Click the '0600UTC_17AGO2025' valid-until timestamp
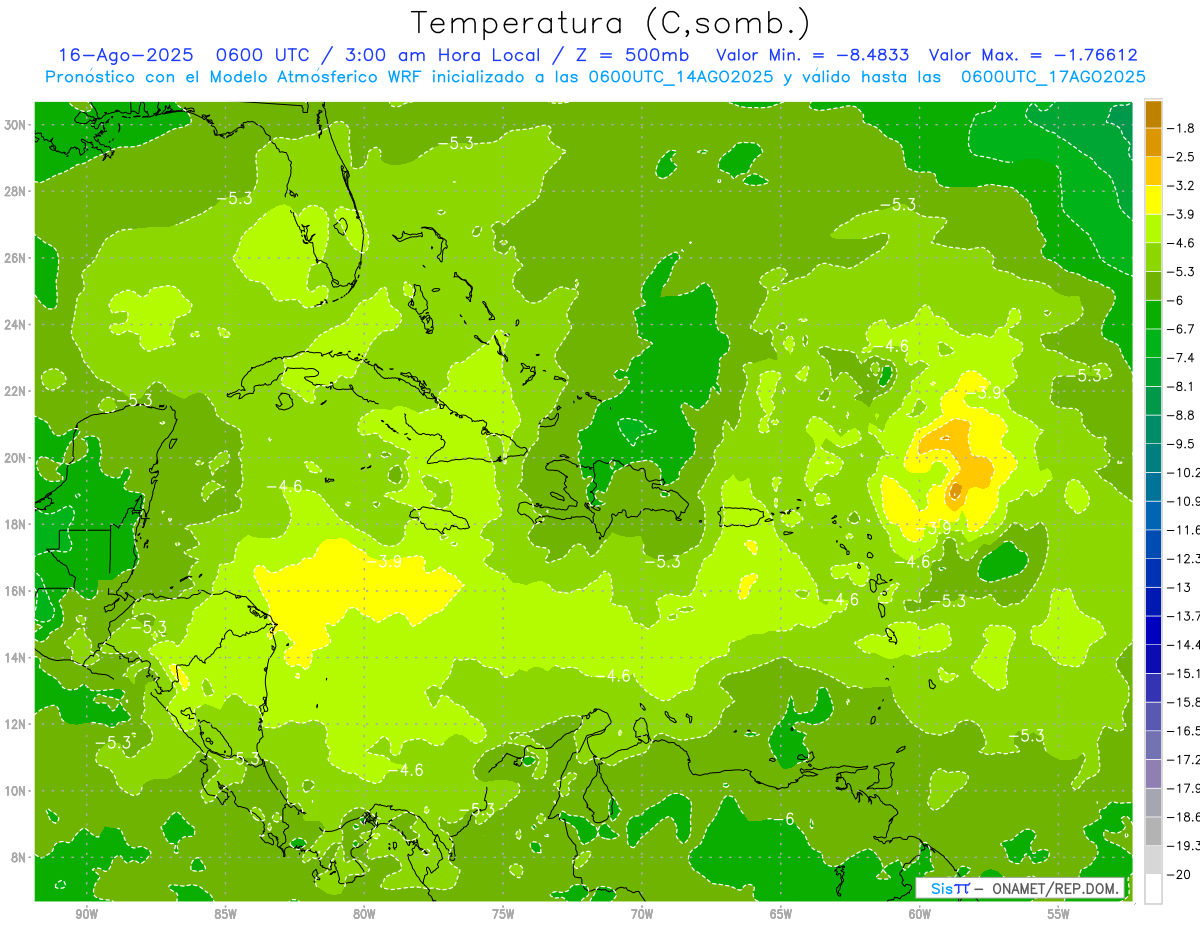1200x927 pixels. [x=1053, y=77]
